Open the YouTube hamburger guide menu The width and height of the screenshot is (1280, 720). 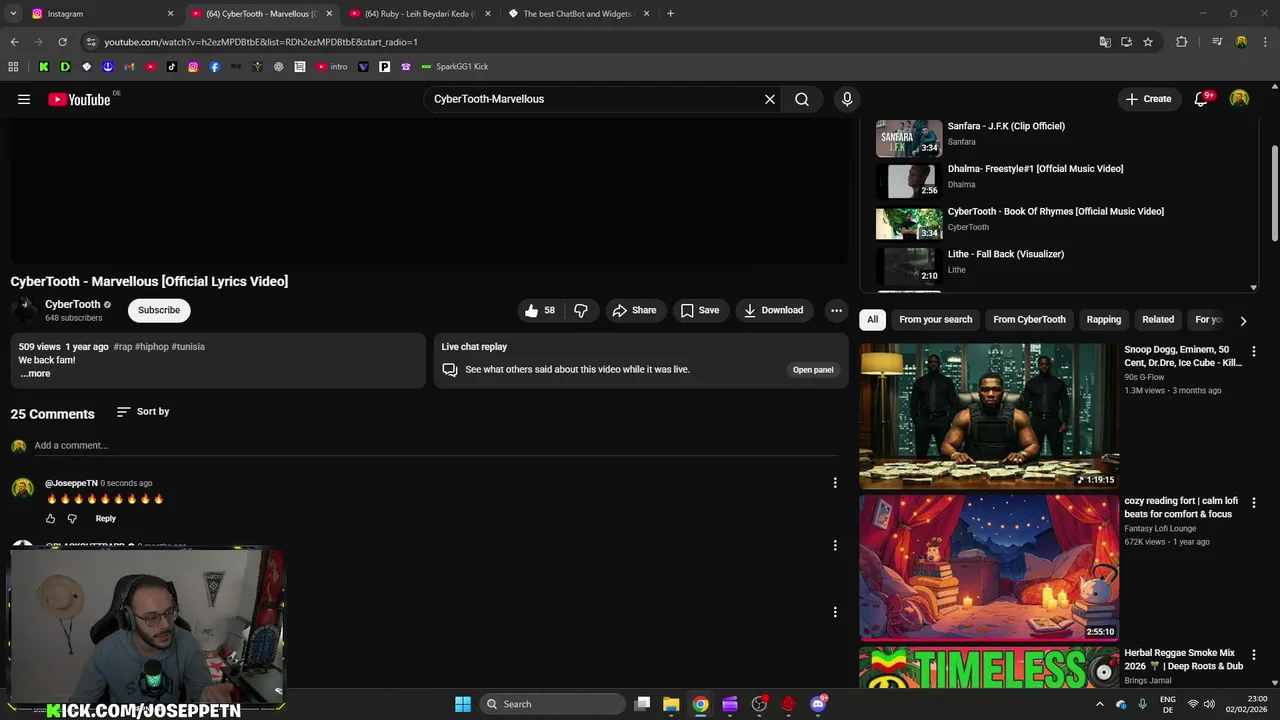pyautogui.click(x=24, y=99)
